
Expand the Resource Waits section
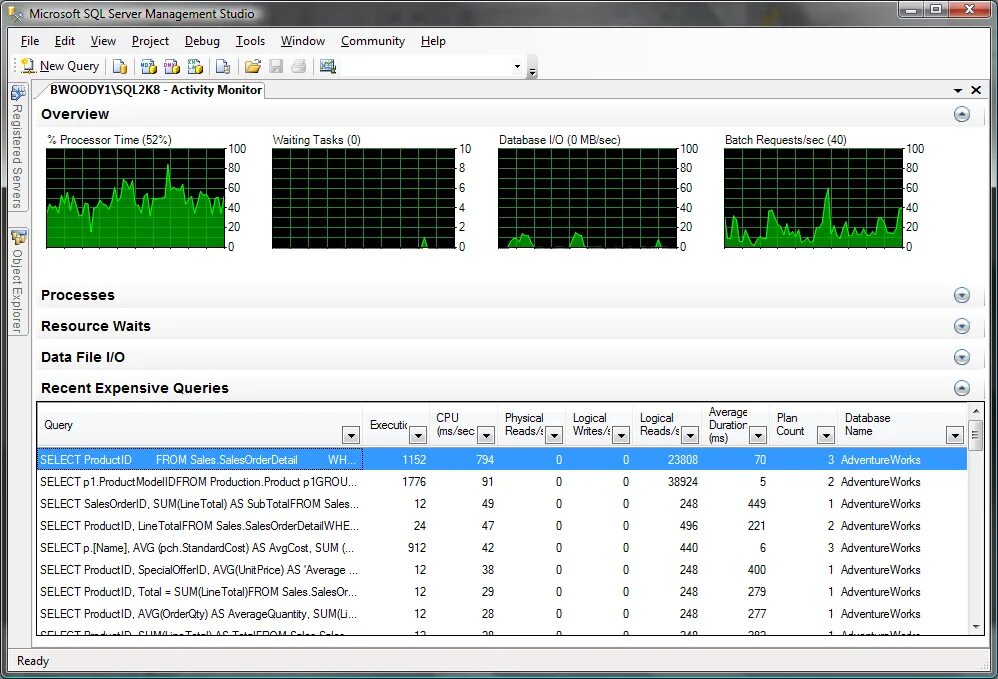pyautogui.click(x=962, y=326)
